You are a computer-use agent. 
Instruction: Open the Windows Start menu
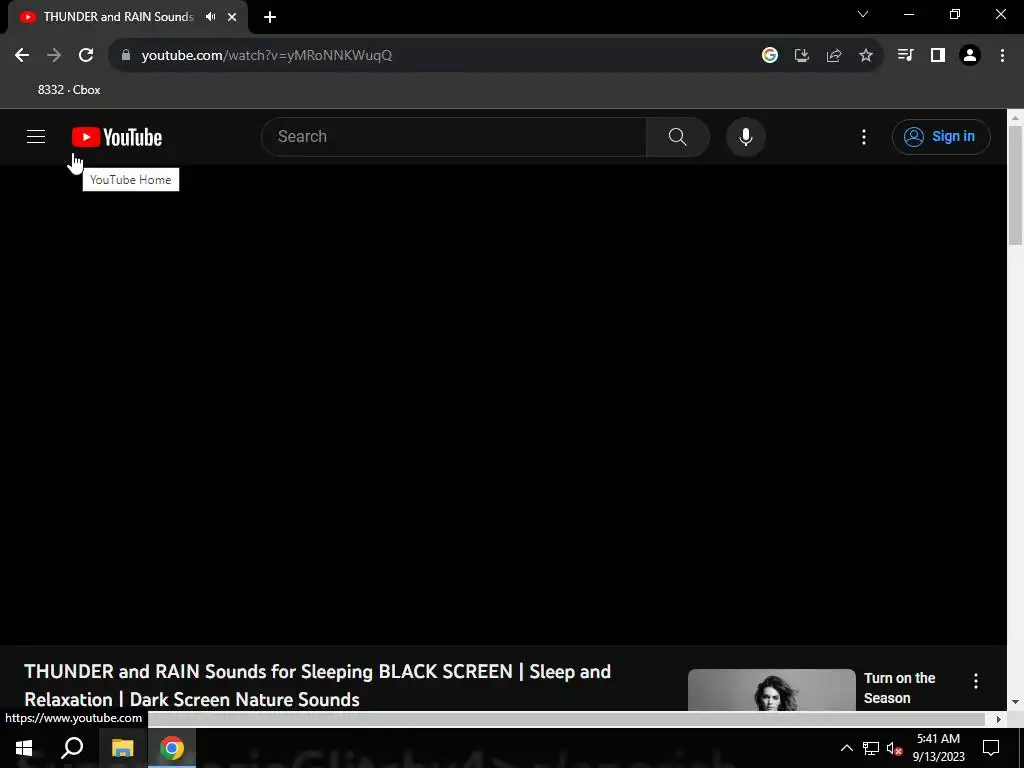[x=24, y=748]
